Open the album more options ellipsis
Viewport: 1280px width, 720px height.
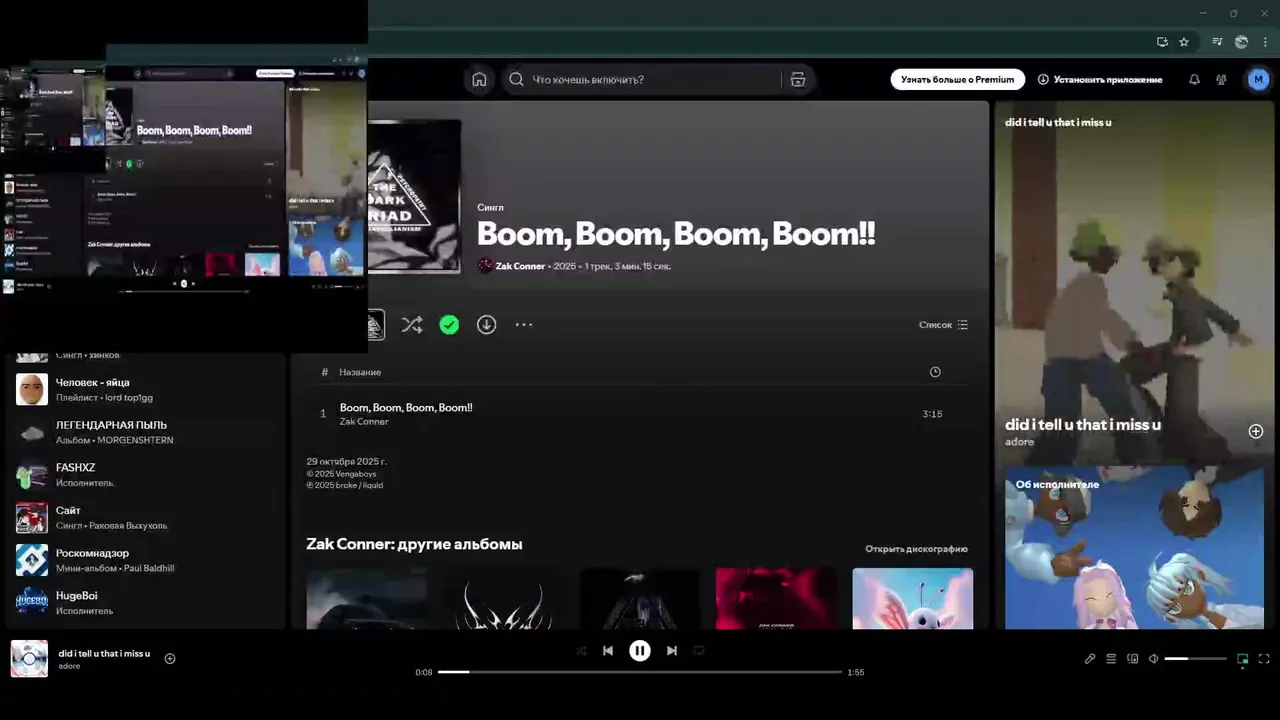pyautogui.click(x=524, y=325)
